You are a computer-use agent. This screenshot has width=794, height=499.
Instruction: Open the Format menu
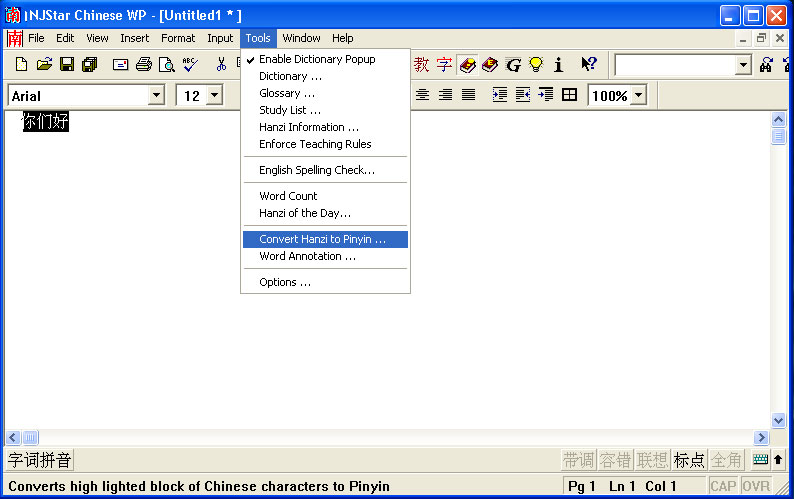(178, 38)
